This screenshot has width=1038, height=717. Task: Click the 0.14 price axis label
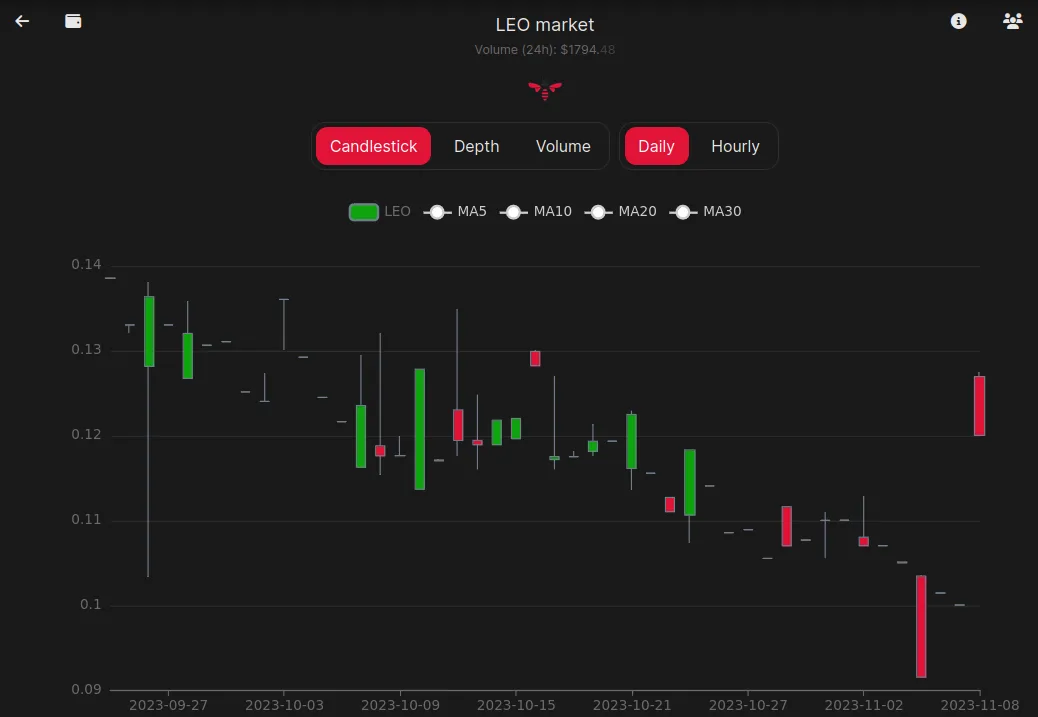(x=86, y=265)
